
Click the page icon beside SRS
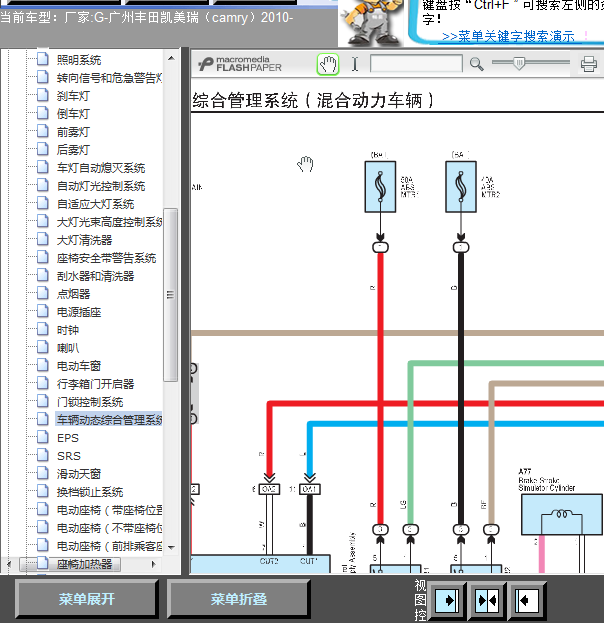(43, 455)
